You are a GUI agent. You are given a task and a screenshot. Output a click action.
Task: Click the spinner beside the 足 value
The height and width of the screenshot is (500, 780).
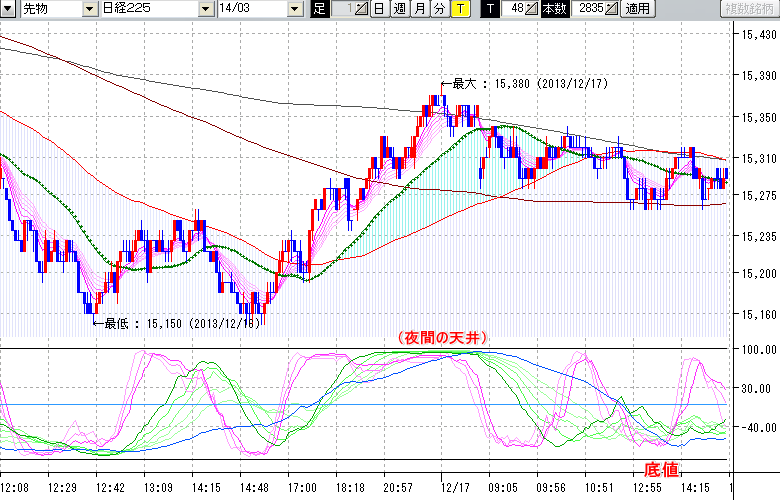point(362,9)
